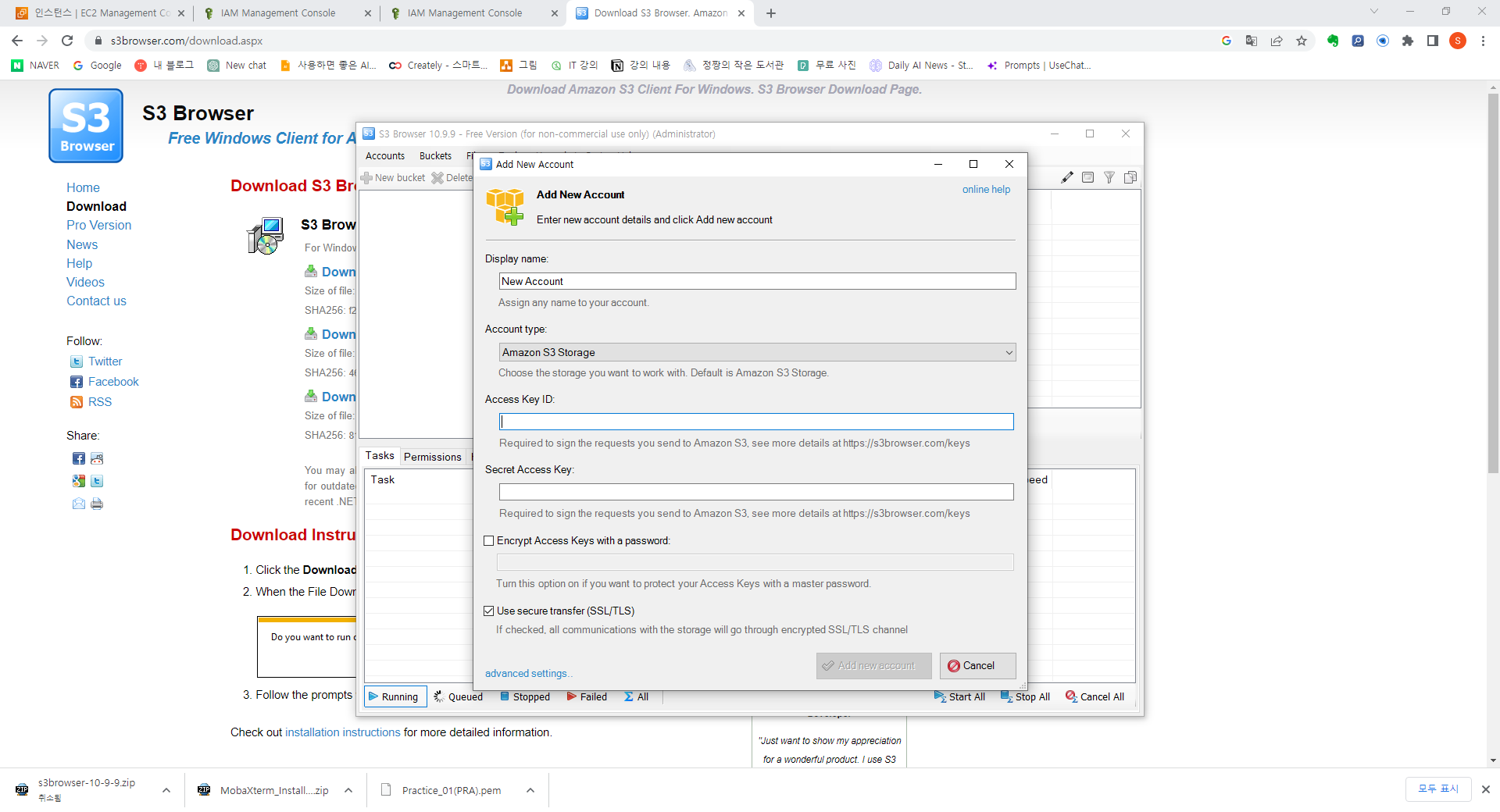Screen dimensions: 1500x812
Task: Open the Chrome profile avatar
Action: tap(1458, 41)
